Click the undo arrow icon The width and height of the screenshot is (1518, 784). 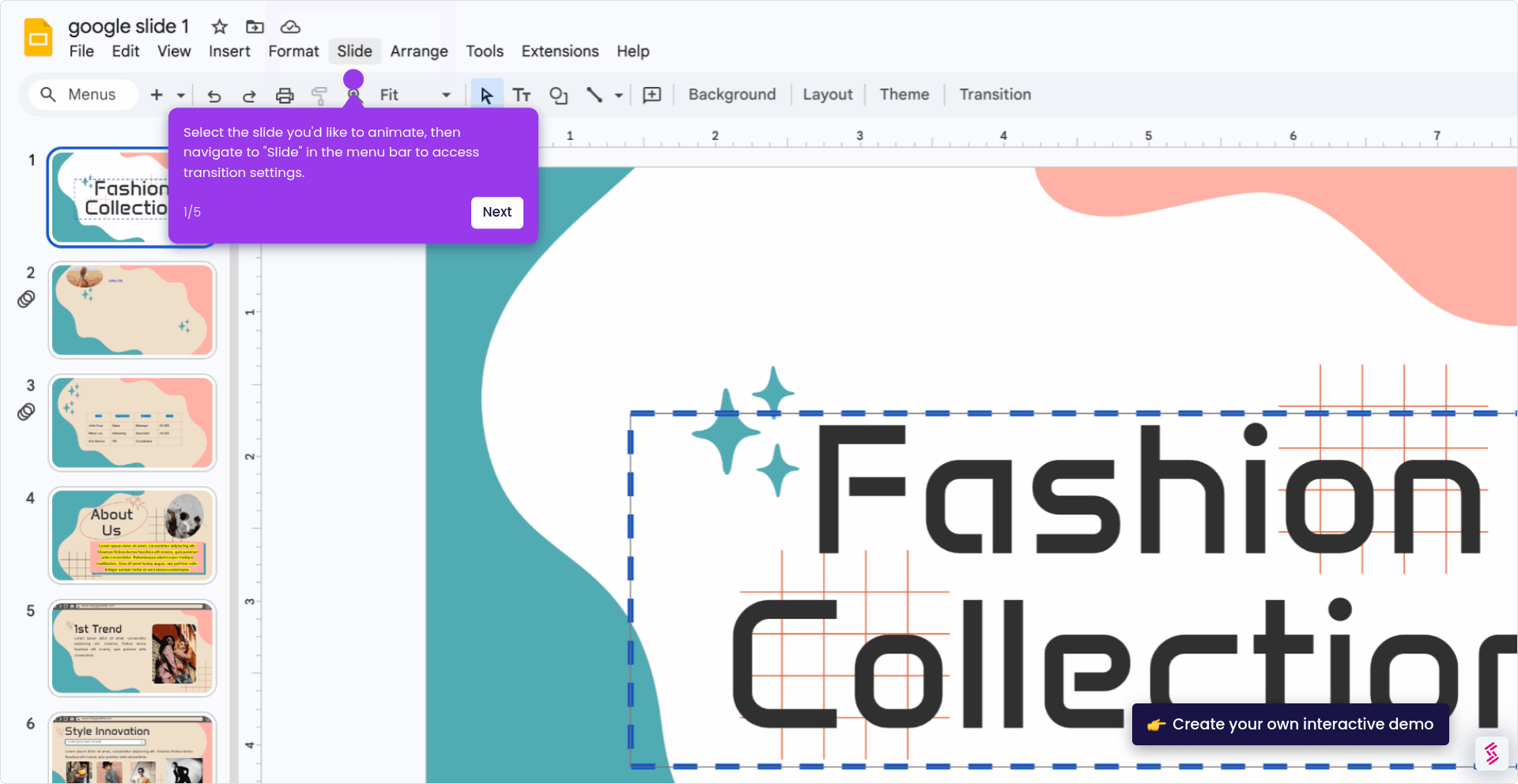point(213,96)
